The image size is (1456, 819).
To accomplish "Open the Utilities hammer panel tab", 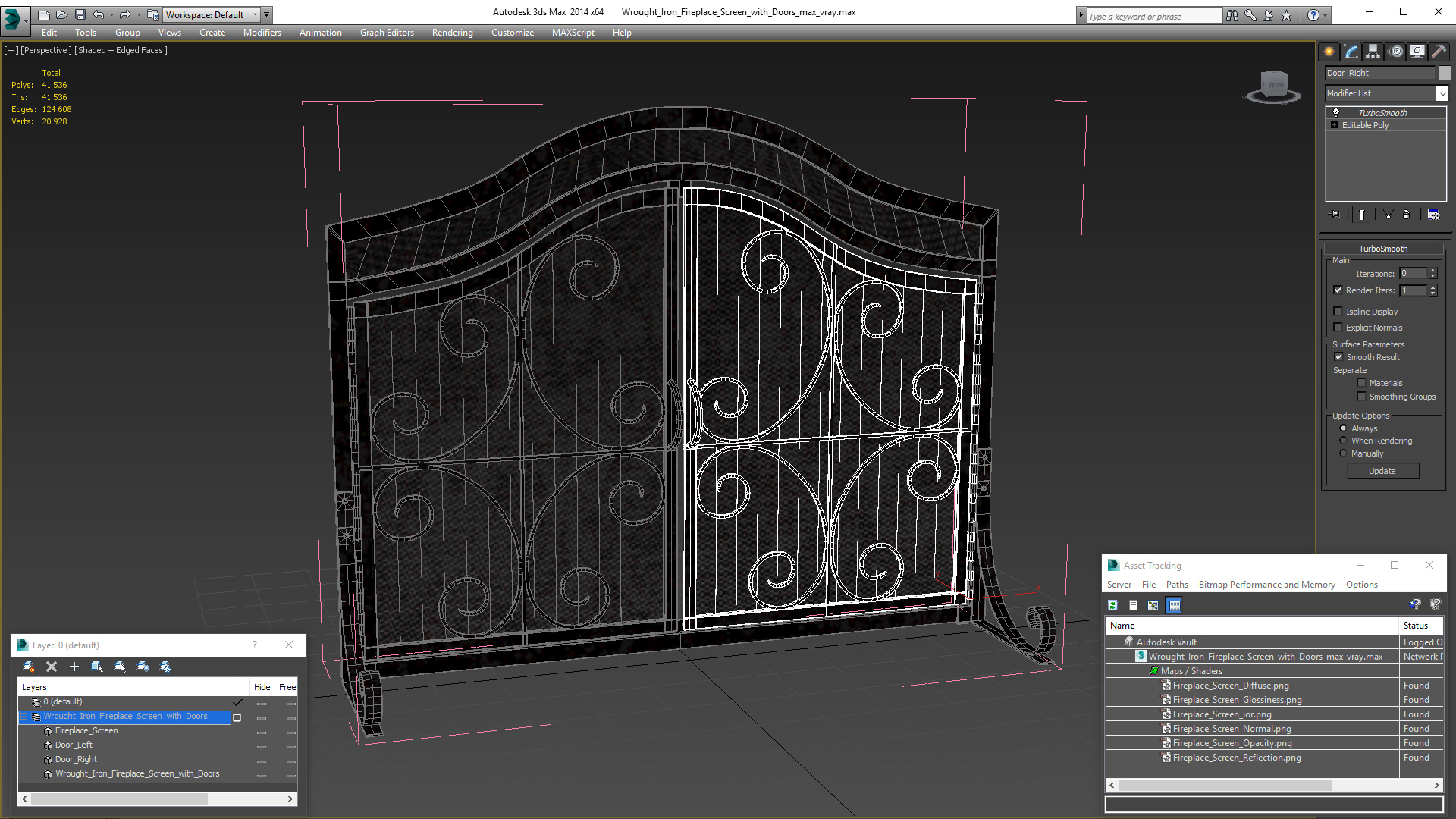I will click(1439, 52).
